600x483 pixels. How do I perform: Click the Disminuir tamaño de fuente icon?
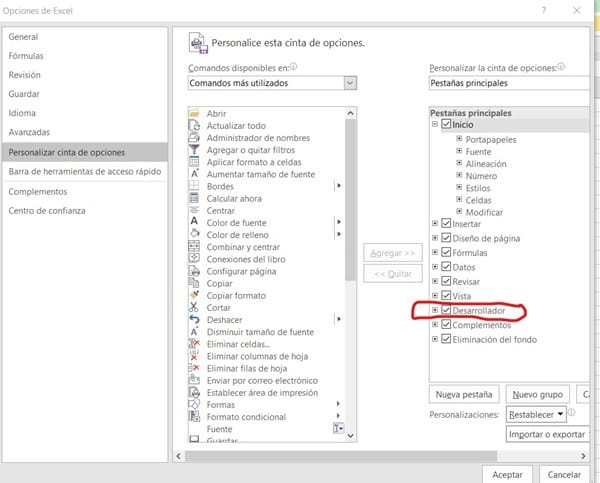coord(194,331)
